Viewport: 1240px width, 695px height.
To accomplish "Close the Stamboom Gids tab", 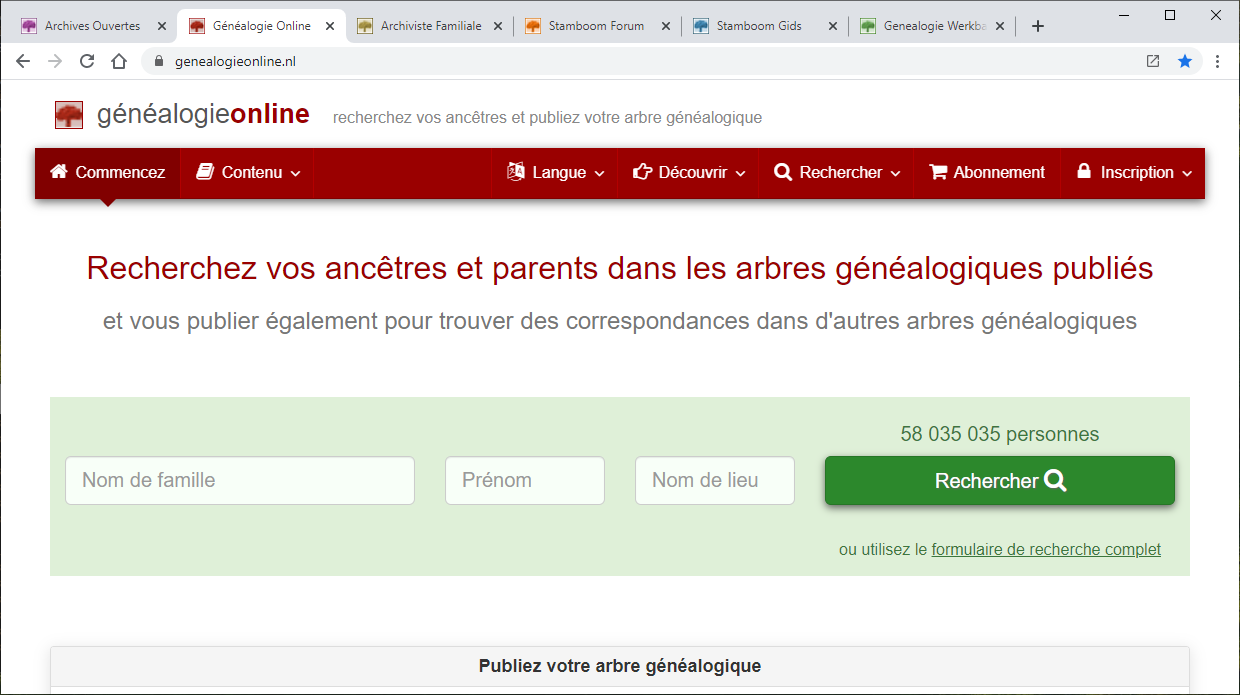I will 834,26.
